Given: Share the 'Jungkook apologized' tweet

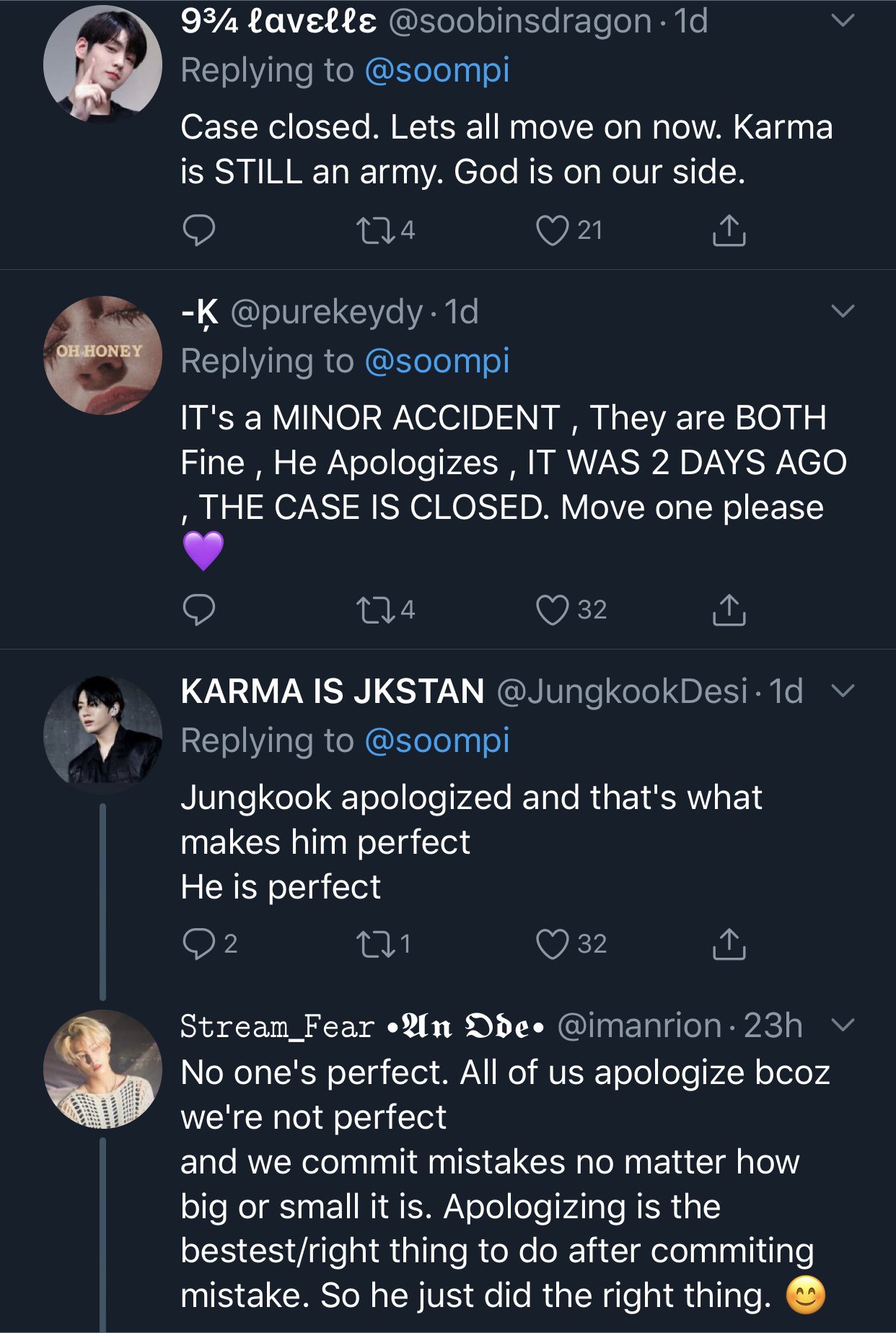Looking at the screenshot, I should 729,943.
